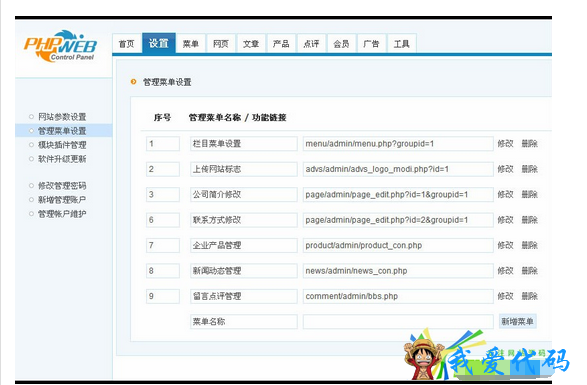Click the order number field showing 6
The height and width of the screenshot is (385, 587).
[163, 220]
